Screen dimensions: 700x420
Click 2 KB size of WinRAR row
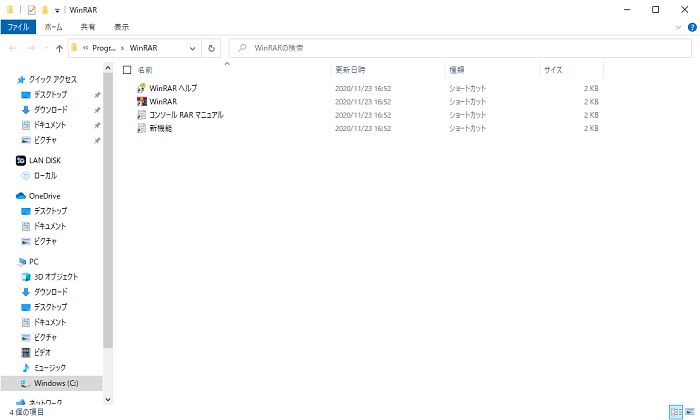click(x=591, y=102)
